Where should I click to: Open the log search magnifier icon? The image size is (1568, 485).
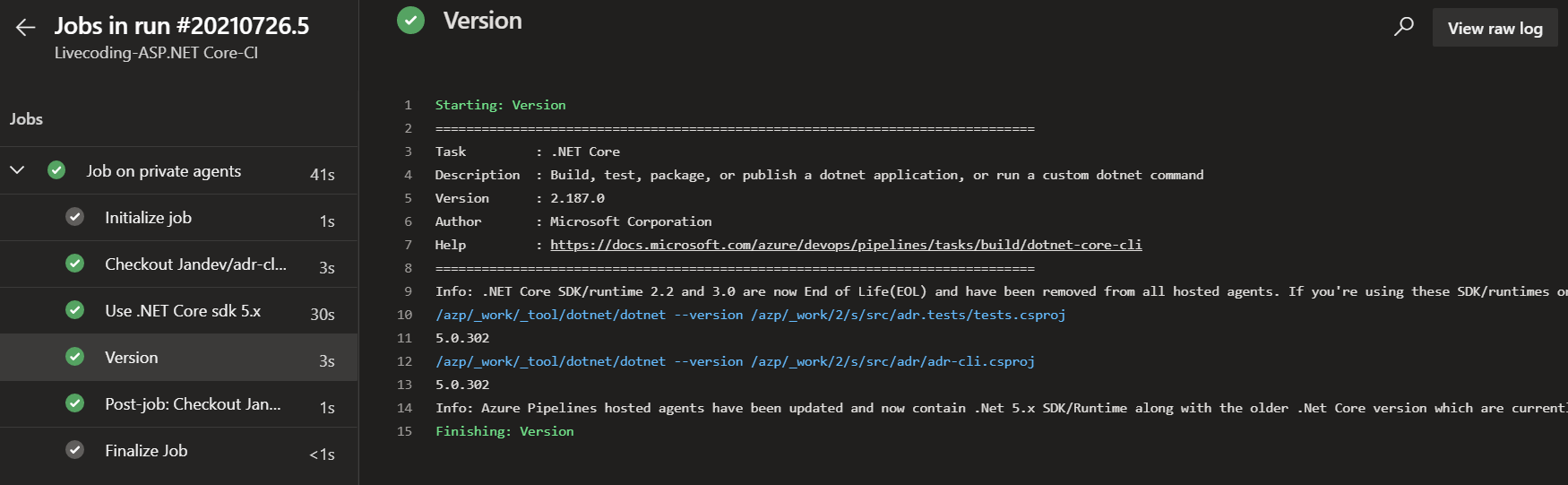pos(1404,27)
